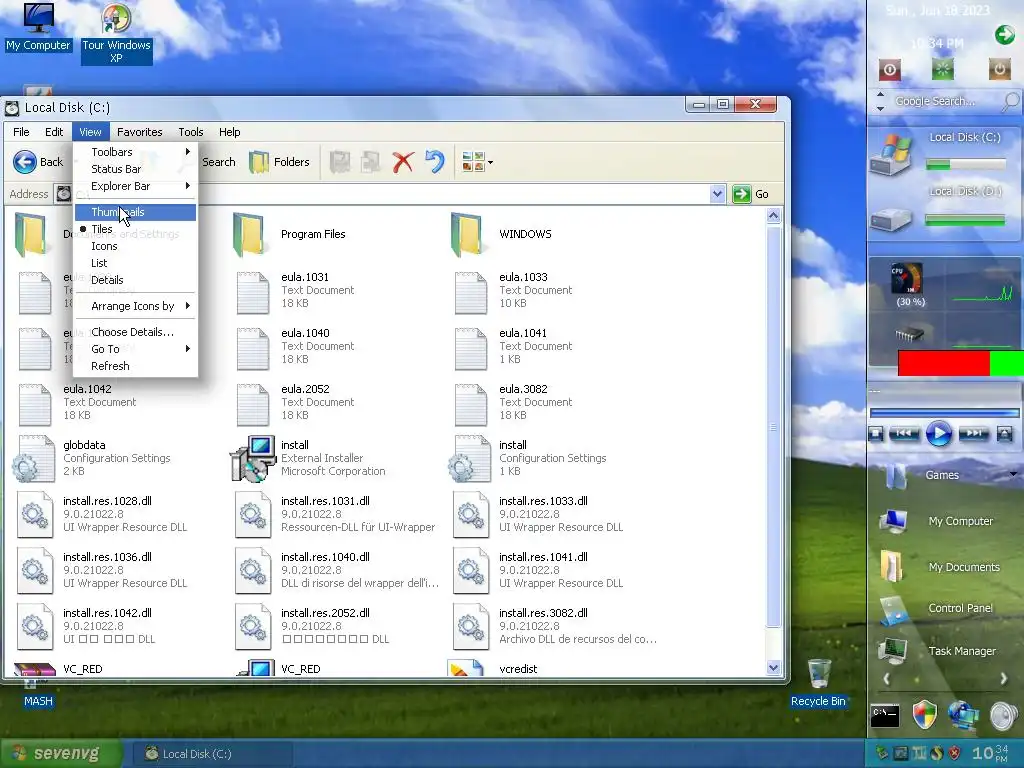Open My Documents shortcut in sidebar
The image size is (1024, 768).
point(939,566)
